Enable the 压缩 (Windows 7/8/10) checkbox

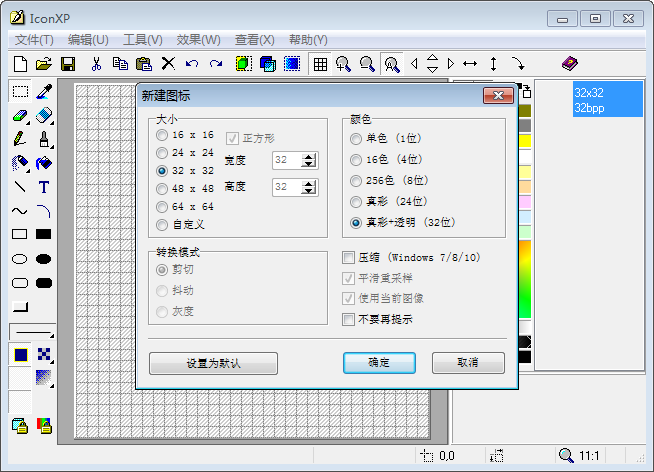pos(349,257)
